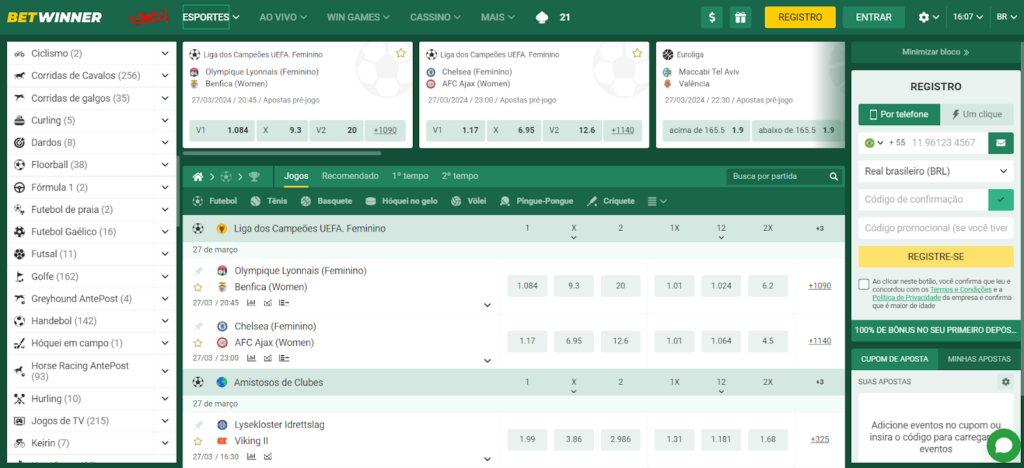This screenshot has height=468, width=1024.
Task: Select the Futebol sport filter icon
Action: [199, 201]
